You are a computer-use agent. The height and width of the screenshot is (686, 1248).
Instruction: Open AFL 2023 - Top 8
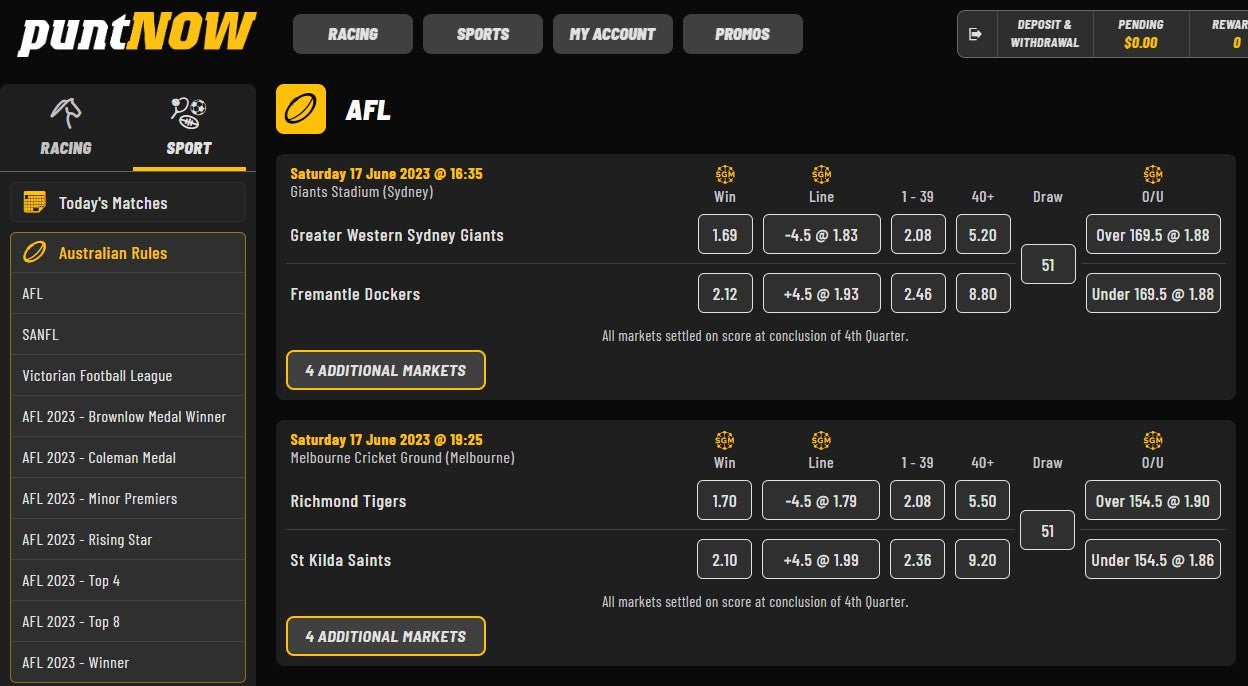click(x=128, y=622)
